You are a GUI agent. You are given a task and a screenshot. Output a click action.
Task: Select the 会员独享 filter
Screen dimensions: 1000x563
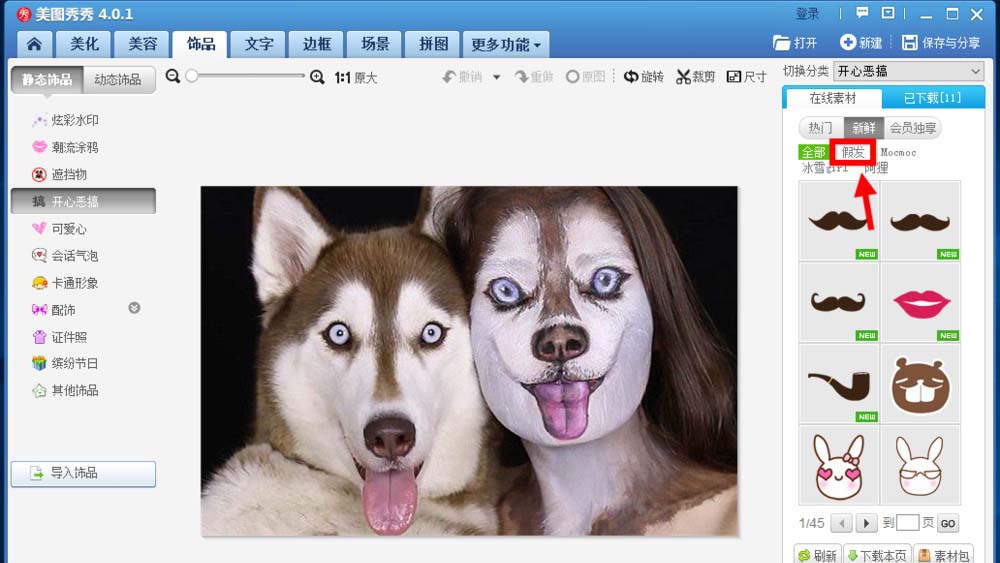(x=913, y=128)
